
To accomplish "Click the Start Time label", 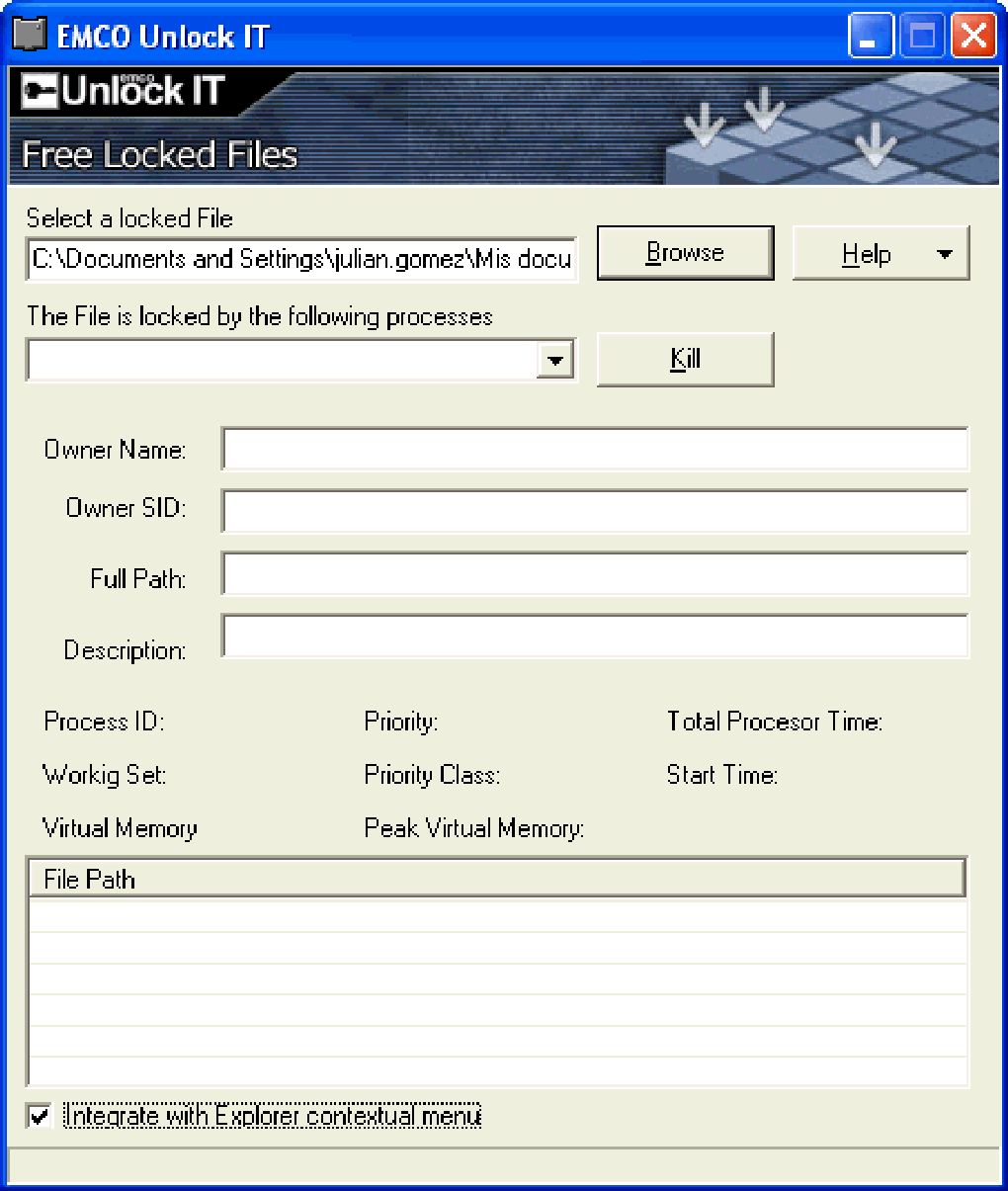I will pos(722,775).
